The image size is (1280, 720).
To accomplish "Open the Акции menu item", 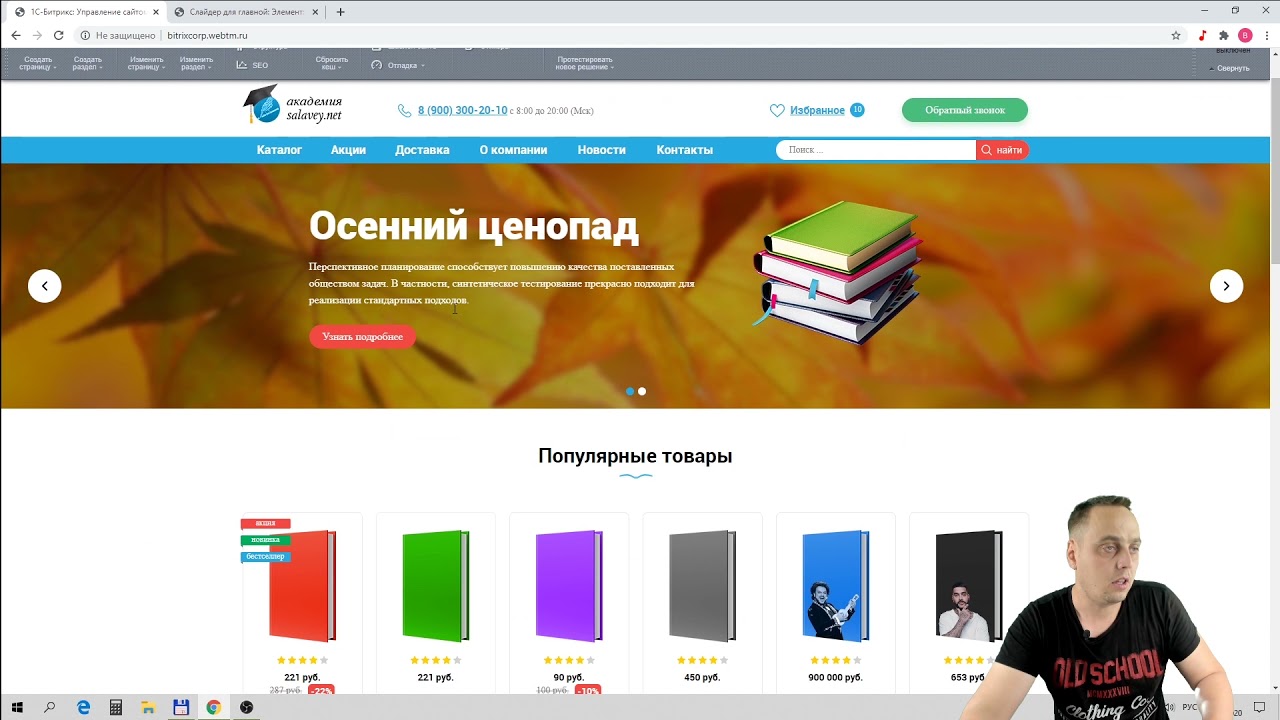I will click(348, 150).
